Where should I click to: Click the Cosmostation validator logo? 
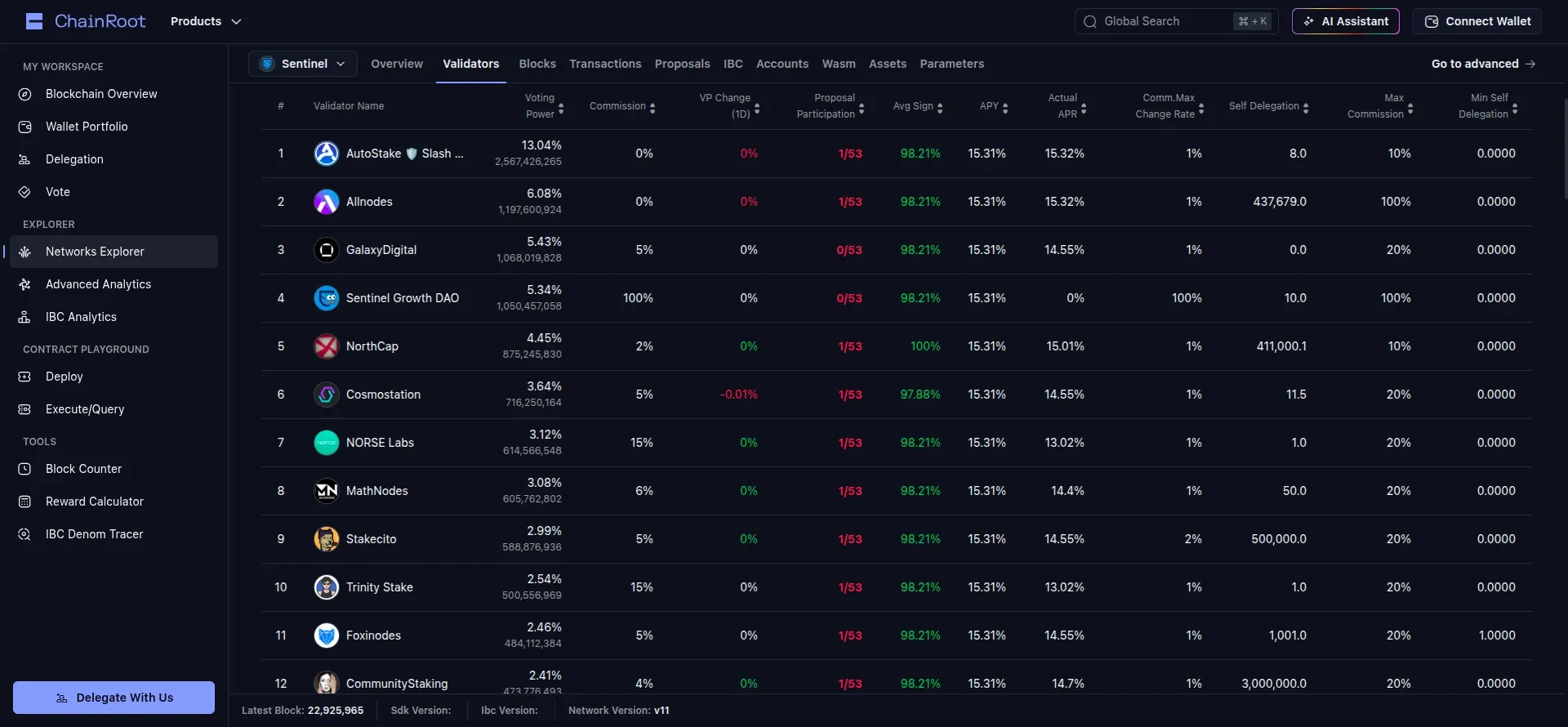pyautogui.click(x=327, y=395)
